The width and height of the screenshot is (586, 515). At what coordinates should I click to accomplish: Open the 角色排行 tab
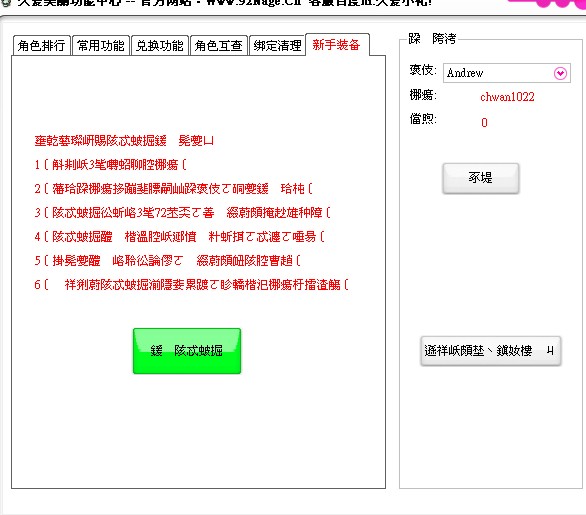coord(41,46)
